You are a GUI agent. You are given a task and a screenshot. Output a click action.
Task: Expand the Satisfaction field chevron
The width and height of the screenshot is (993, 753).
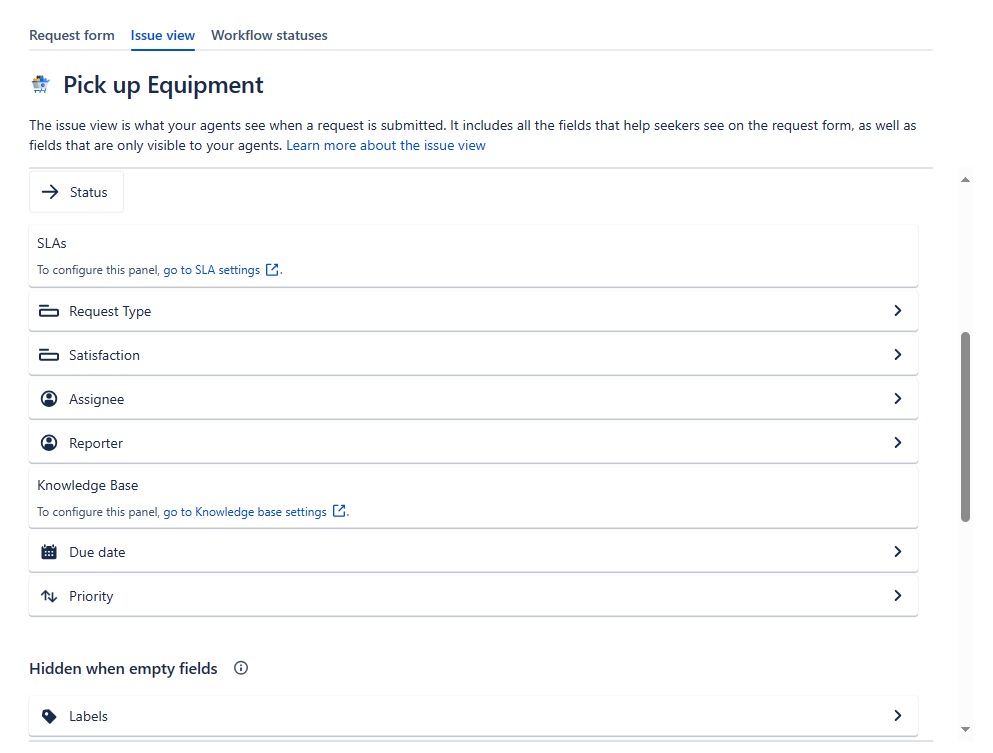pyautogui.click(x=897, y=355)
